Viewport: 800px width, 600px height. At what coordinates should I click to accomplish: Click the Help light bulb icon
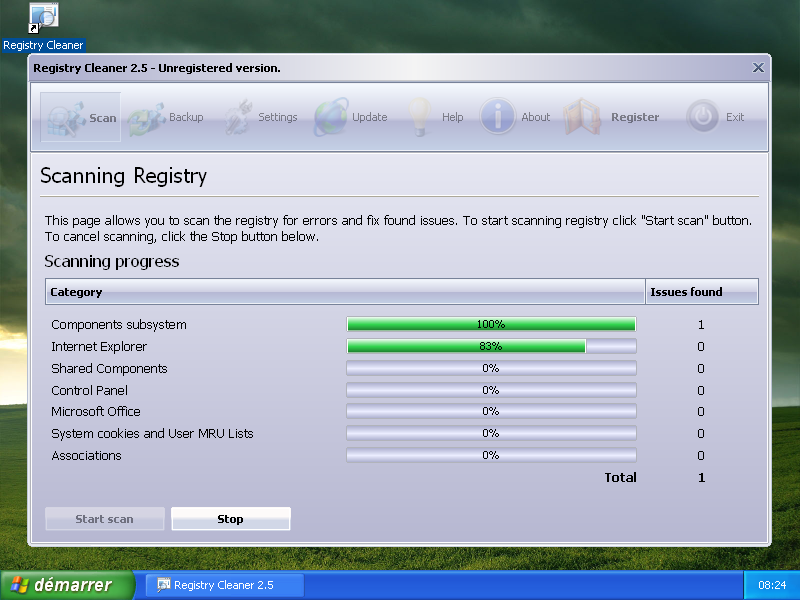[x=419, y=117]
